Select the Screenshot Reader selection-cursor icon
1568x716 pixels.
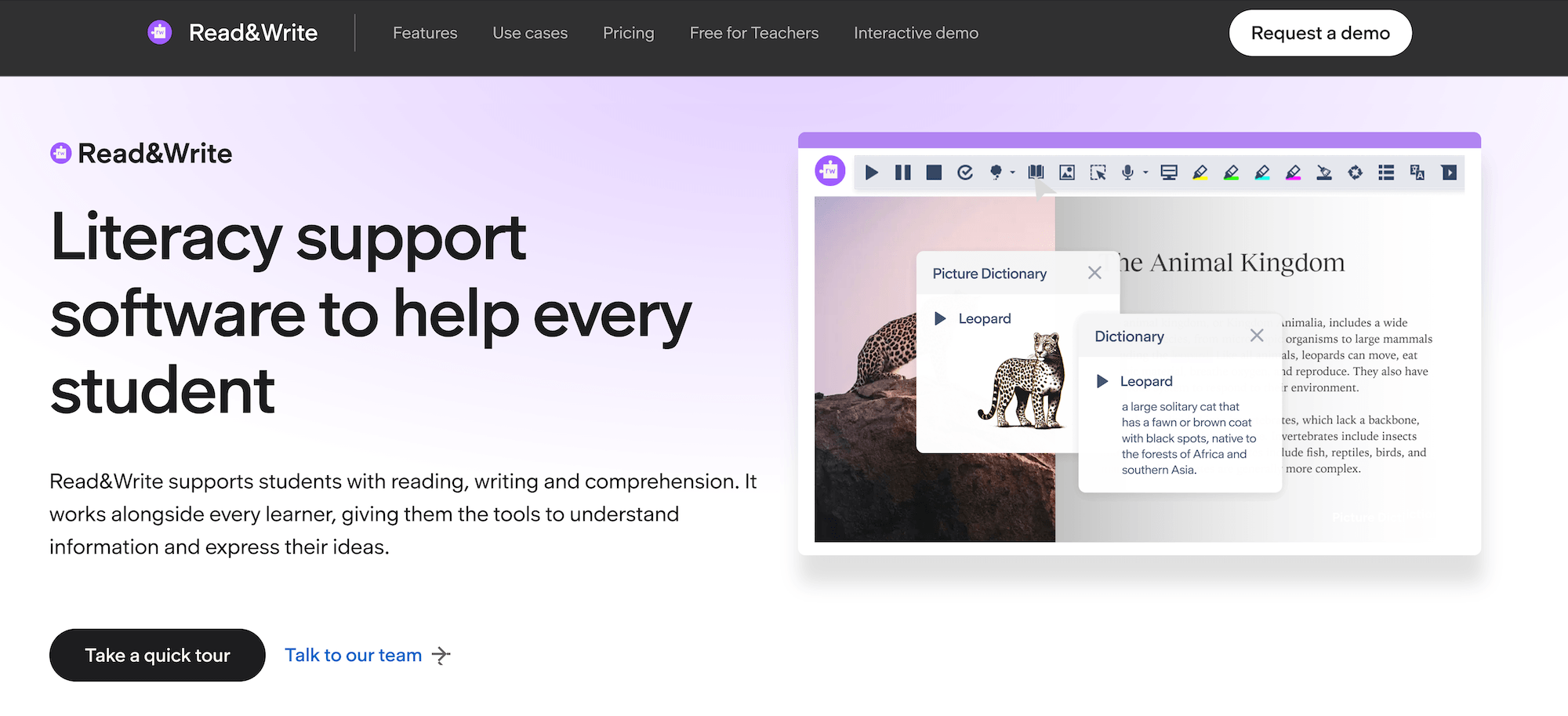(x=1098, y=173)
